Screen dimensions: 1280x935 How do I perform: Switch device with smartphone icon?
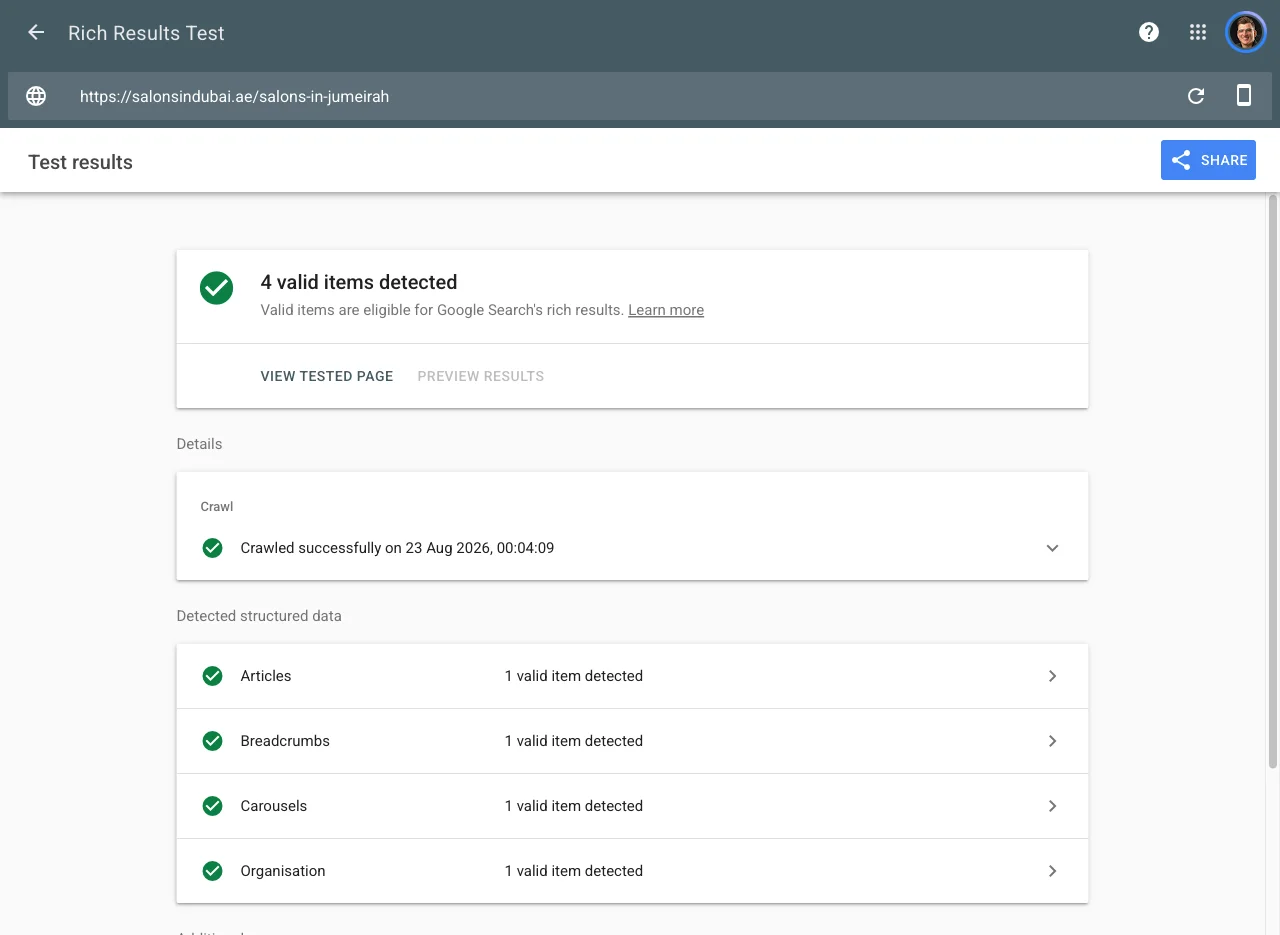(1244, 96)
